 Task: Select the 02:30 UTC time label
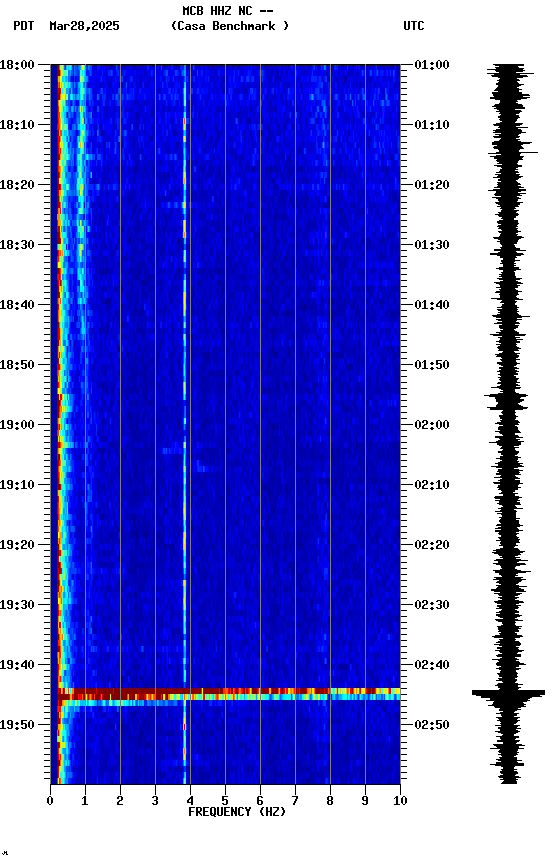(x=432, y=605)
